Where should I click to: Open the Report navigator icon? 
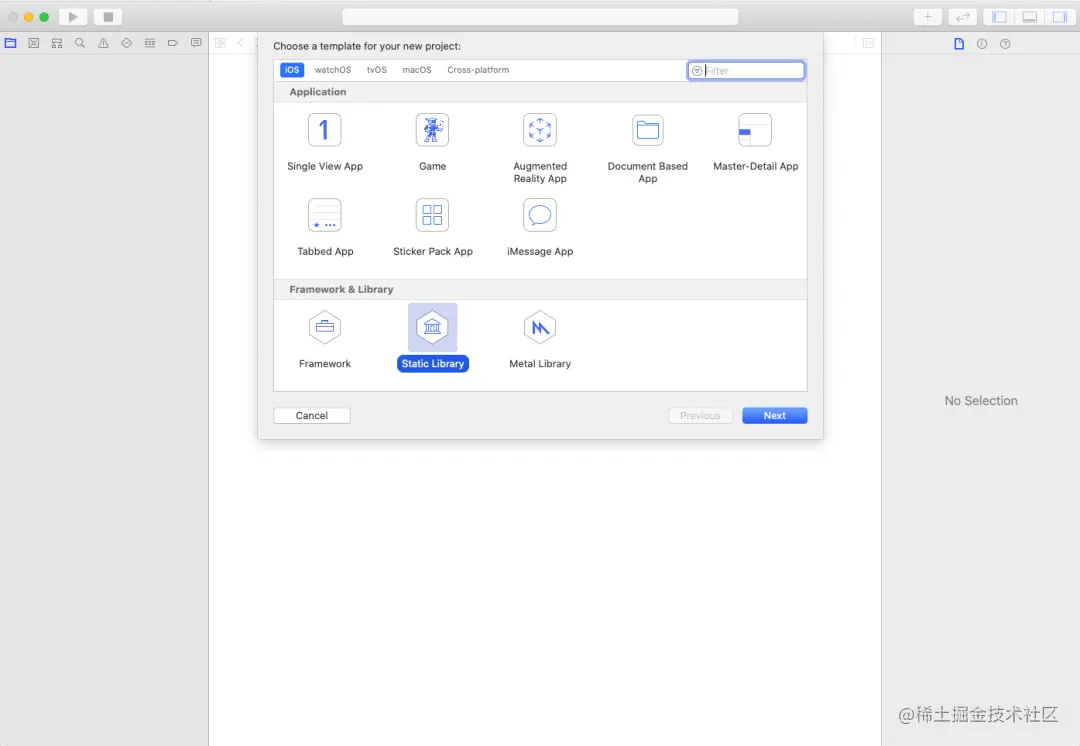(196, 43)
